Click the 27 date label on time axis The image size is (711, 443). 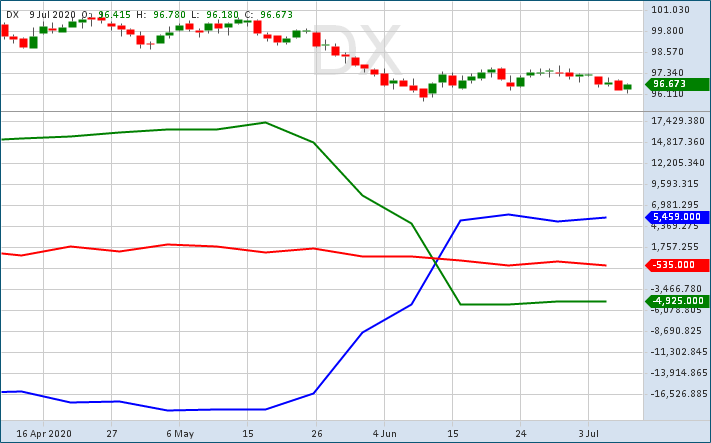[112, 434]
